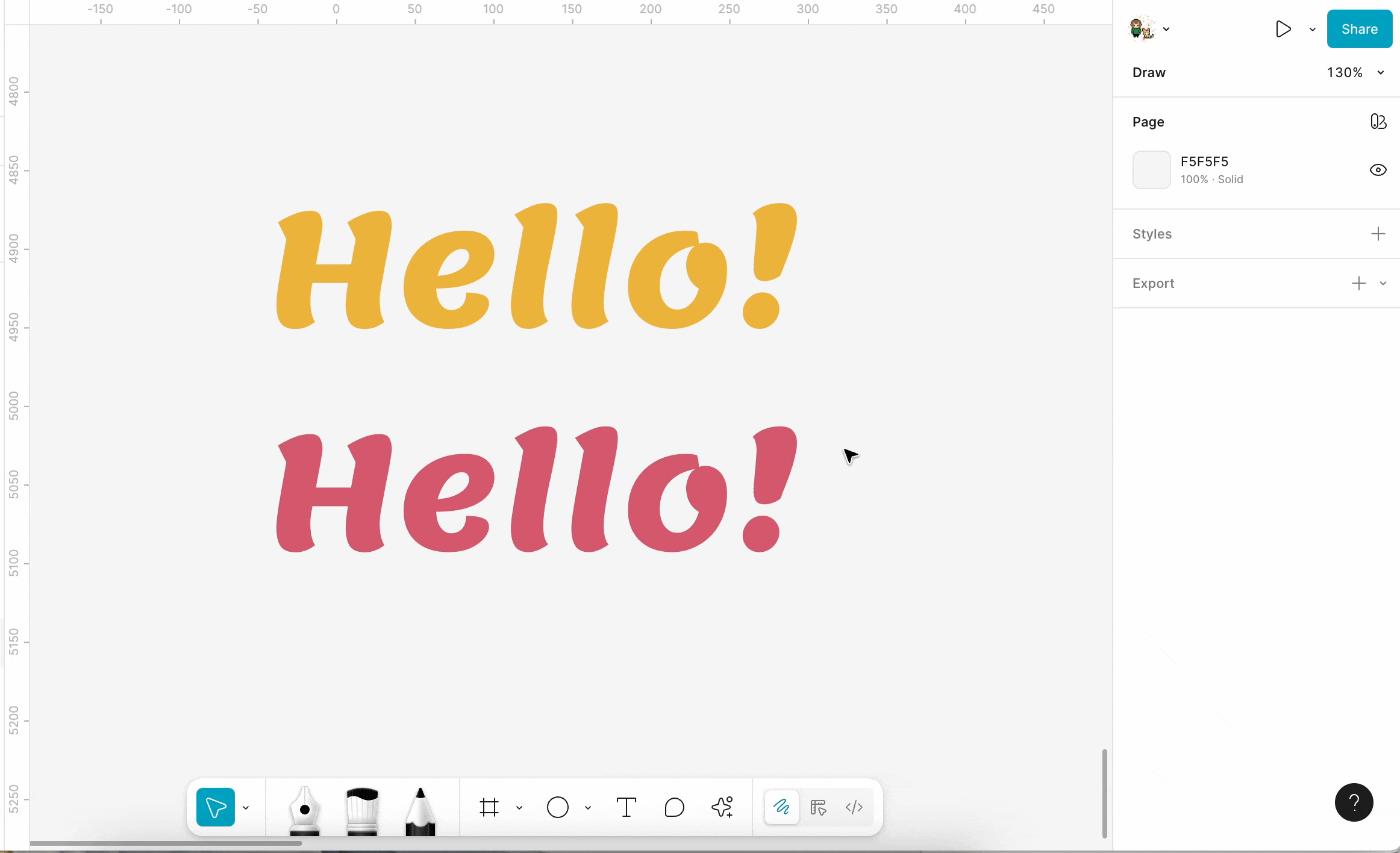This screenshot has width=1400, height=853.
Task: Open Frame tool dropdown chevron
Action: (519, 808)
